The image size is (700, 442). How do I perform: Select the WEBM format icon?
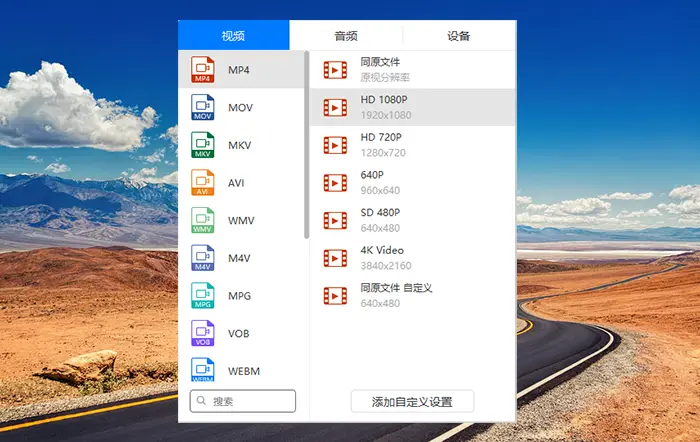click(203, 370)
